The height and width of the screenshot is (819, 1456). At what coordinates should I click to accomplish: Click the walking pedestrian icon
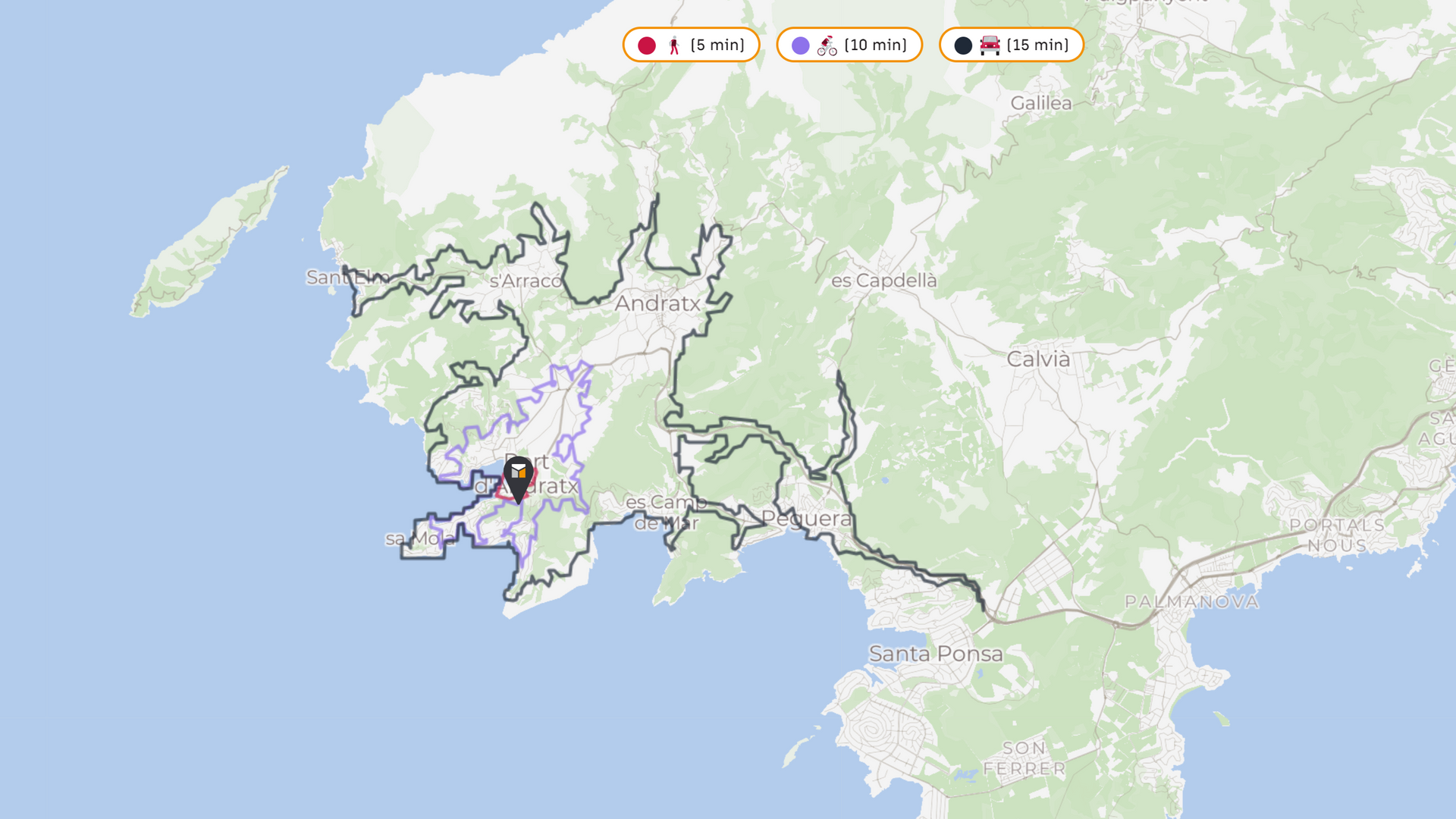674,45
